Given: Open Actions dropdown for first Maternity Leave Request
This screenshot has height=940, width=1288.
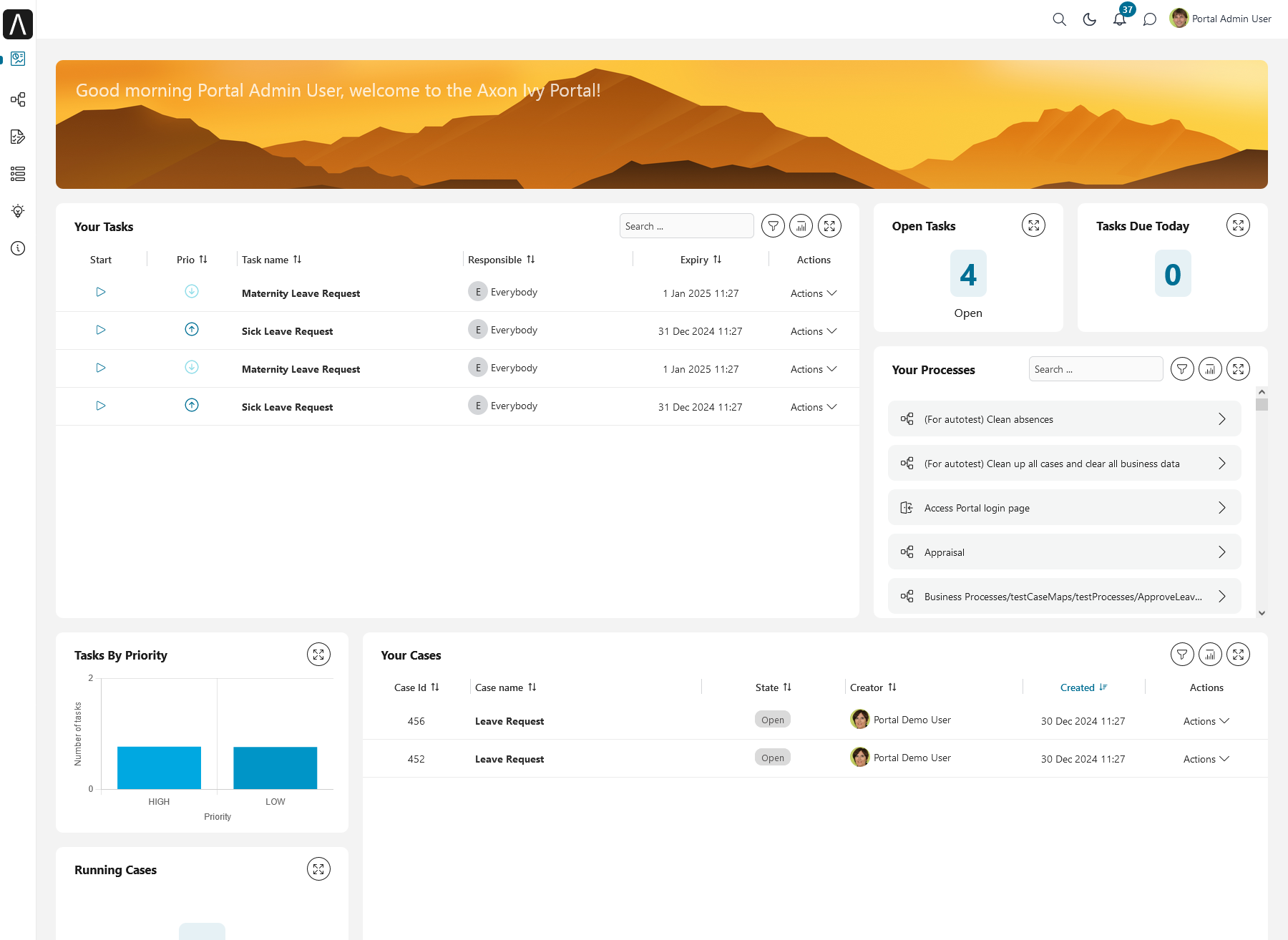Looking at the screenshot, I should pyautogui.click(x=814, y=293).
